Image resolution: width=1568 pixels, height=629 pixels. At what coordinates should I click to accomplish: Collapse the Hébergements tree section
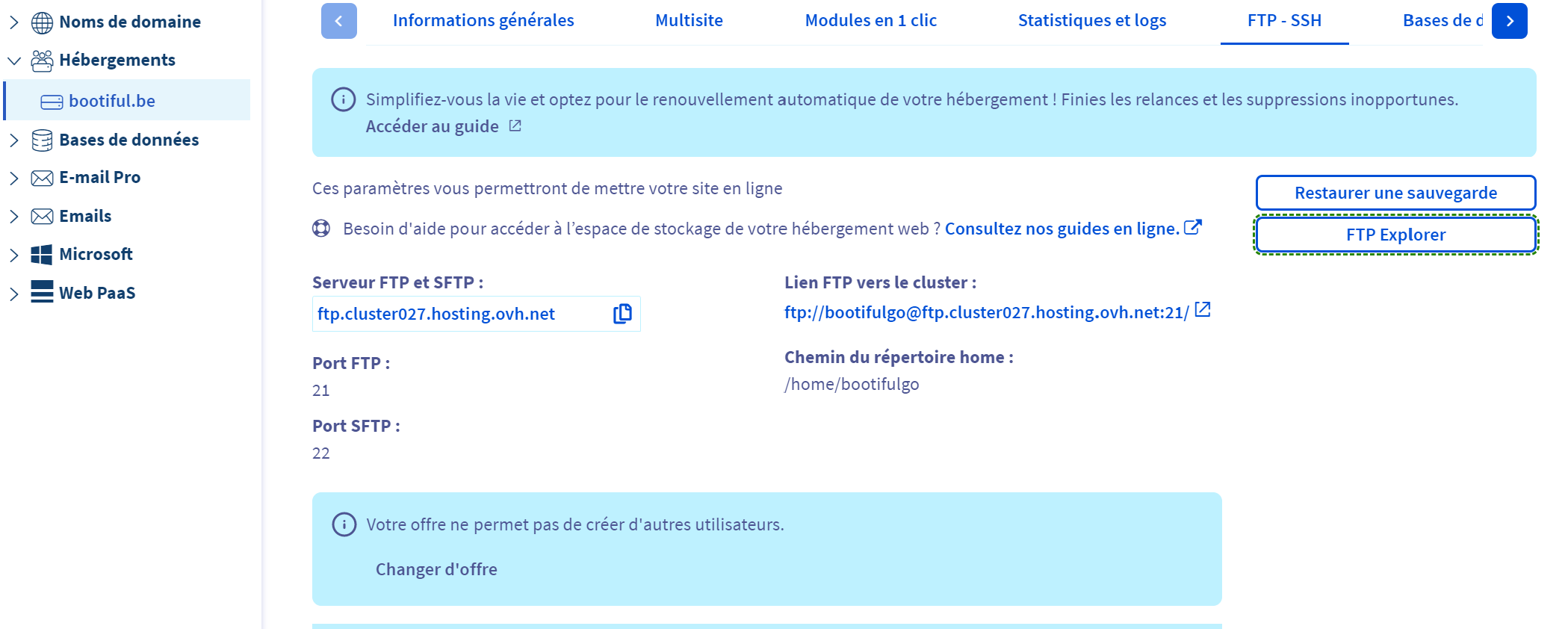pyautogui.click(x=14, y=61)
